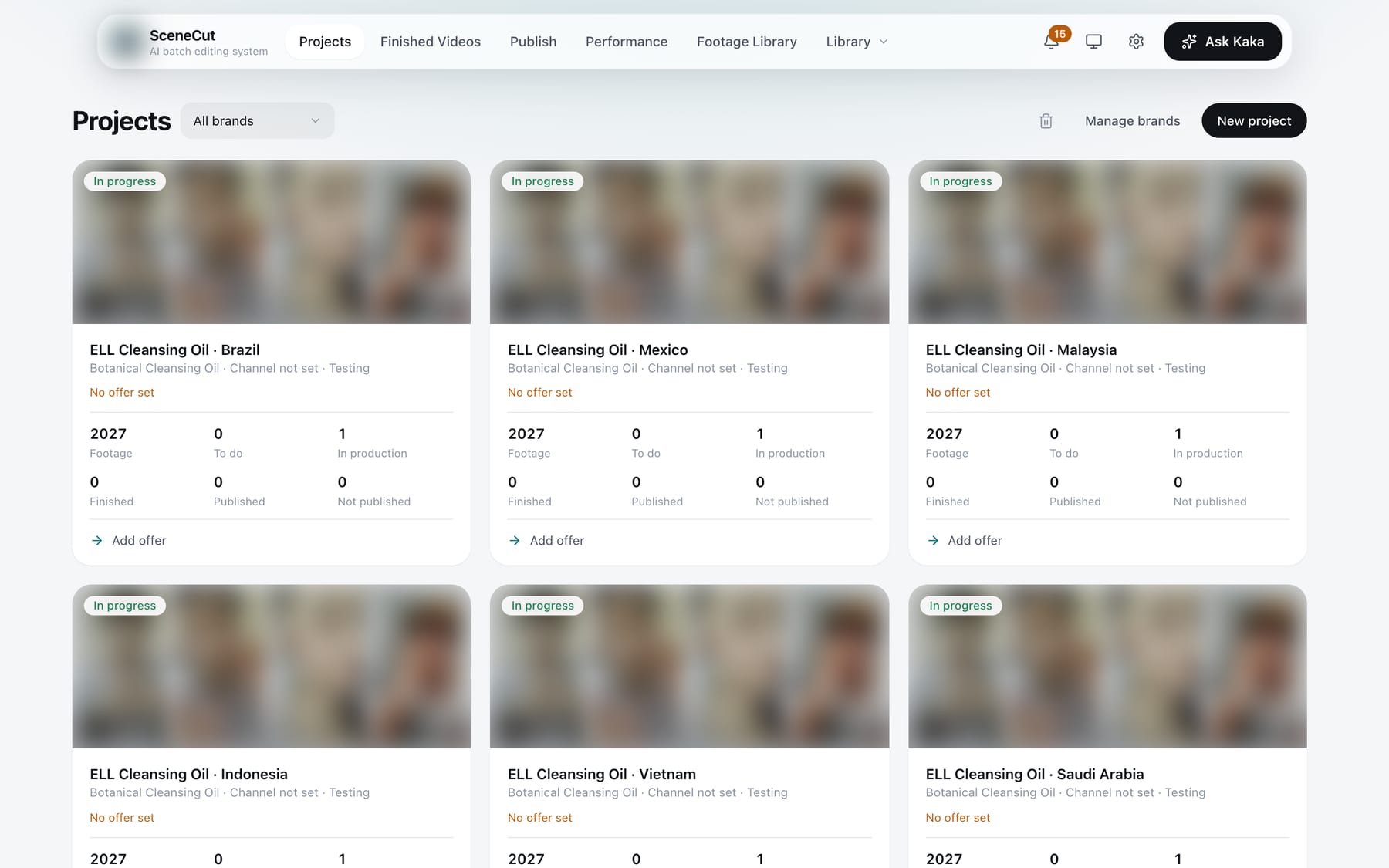Screen dimensions: 1389x868
Task: Click ELL Cleansing Oil · Saudi Arabia title
Action: pyautogui.click(x=1035, y=775)
